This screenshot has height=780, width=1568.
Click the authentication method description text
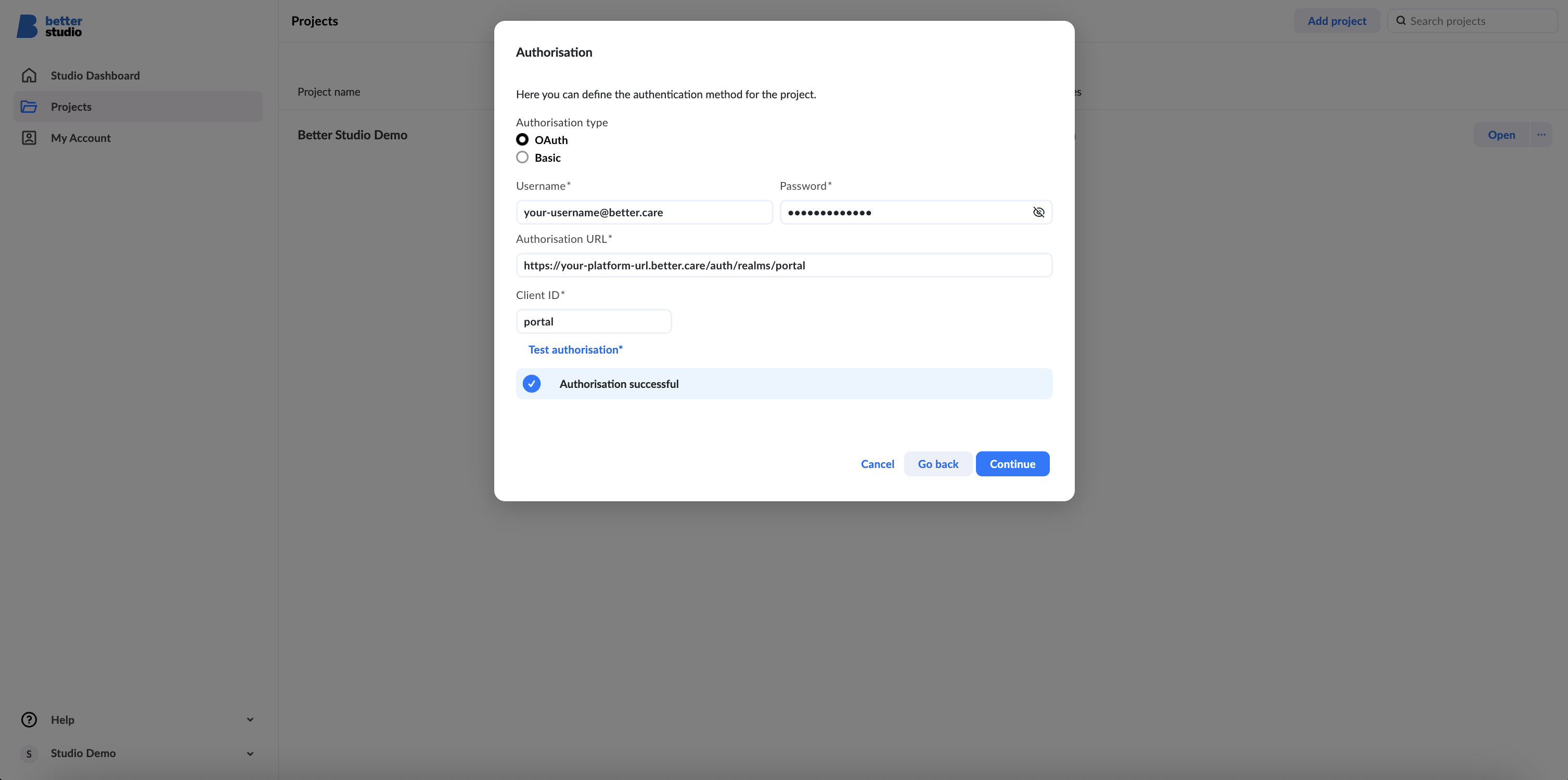666,94
